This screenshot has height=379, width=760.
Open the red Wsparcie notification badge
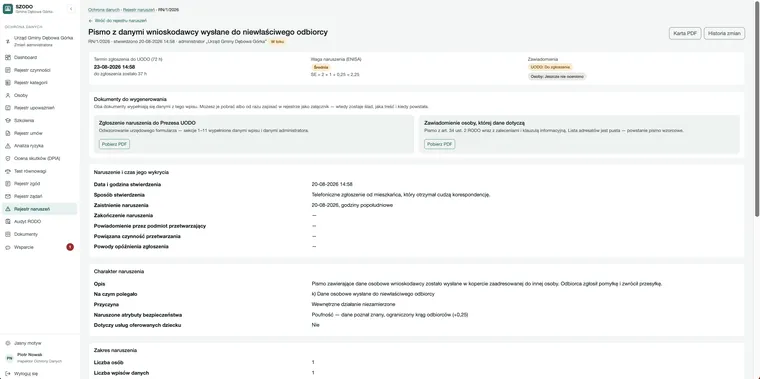[x=70, y=247]
